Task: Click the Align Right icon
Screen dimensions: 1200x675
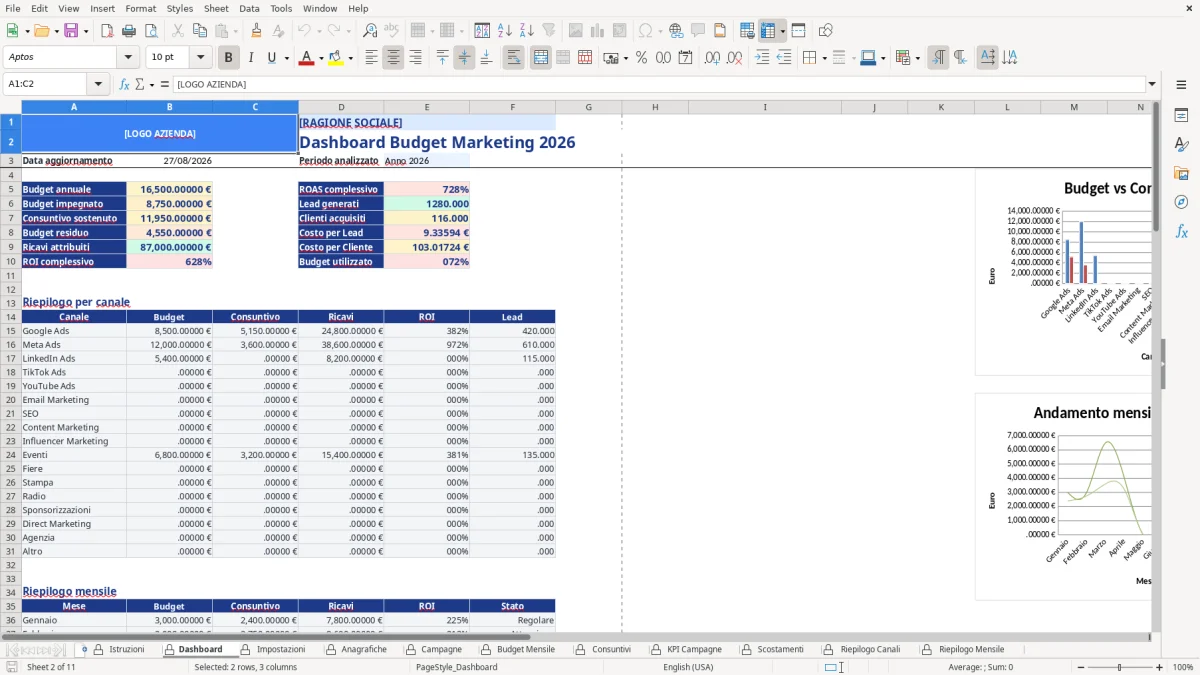Action: point(415,58)
